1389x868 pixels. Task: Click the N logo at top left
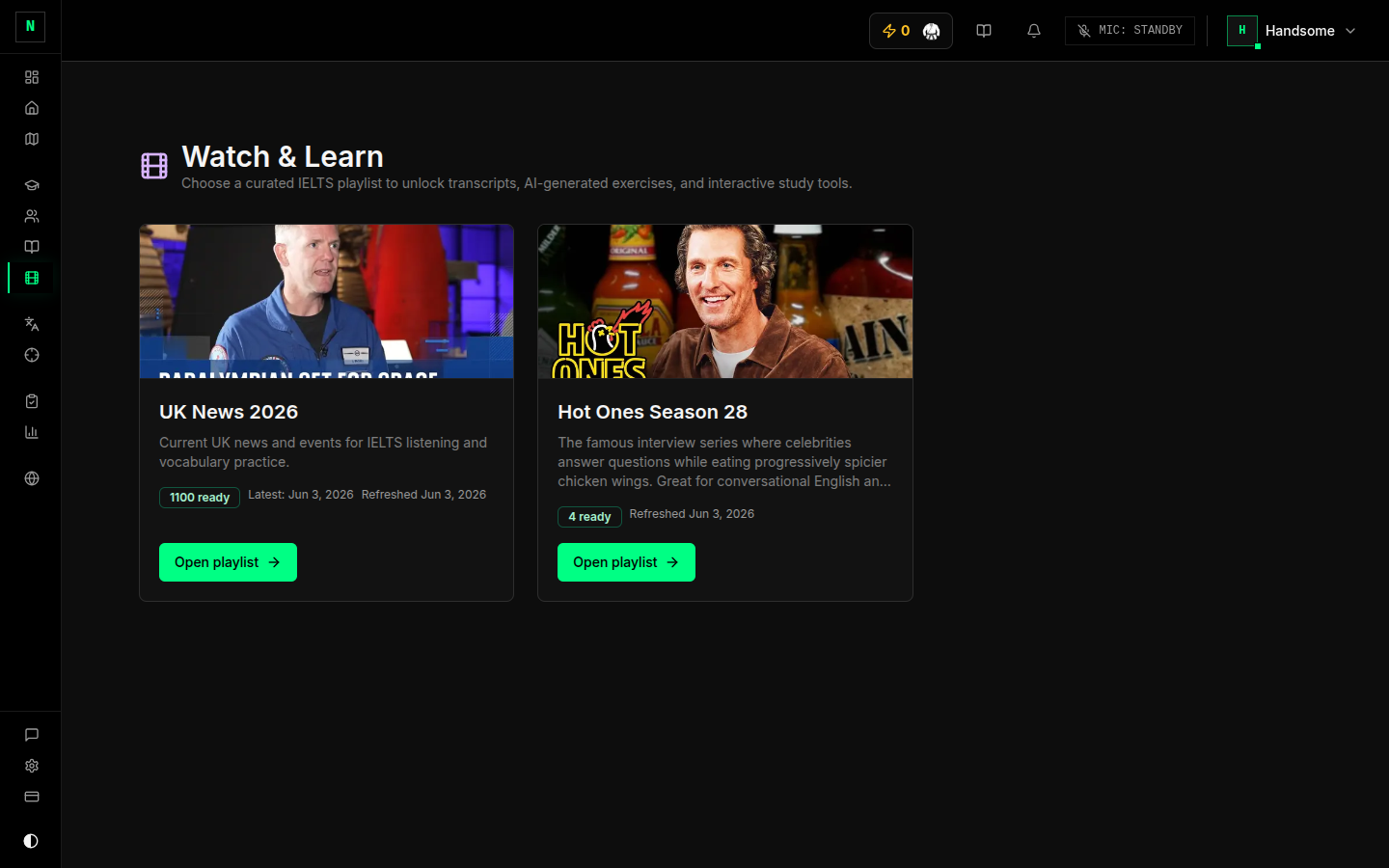coord(30,27)
